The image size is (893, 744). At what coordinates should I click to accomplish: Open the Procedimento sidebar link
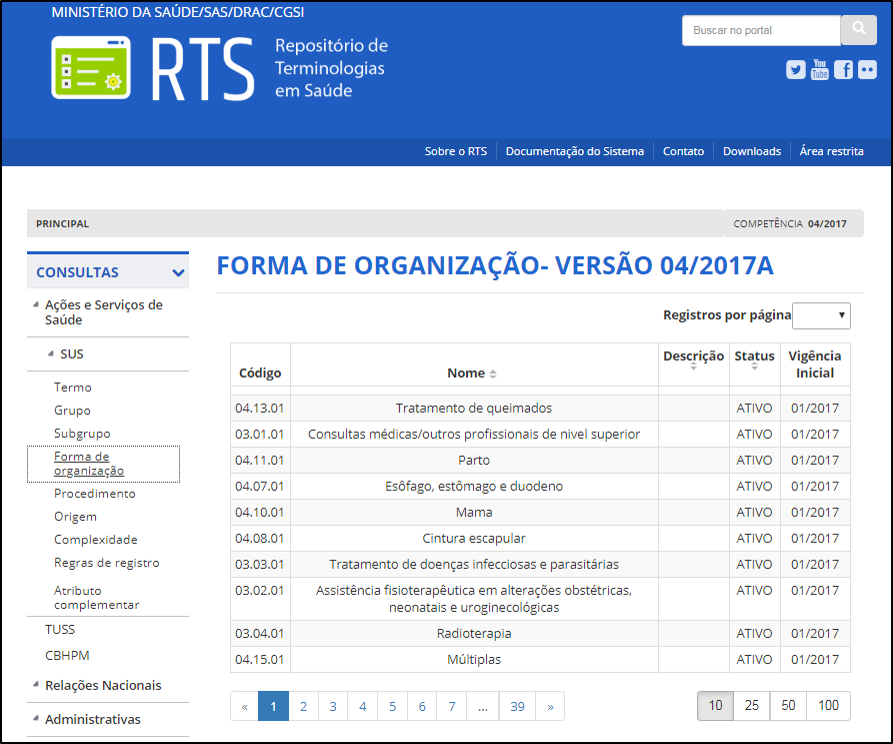pyautogui.click(x=94, y=494)
